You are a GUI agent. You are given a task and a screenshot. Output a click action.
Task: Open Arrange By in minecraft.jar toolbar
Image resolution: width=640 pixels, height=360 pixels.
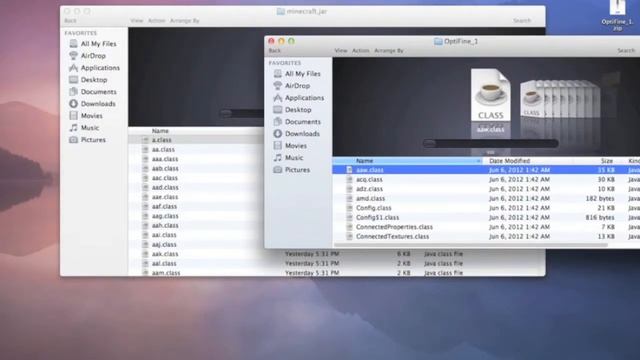pyautogui.click(x=184, y=20)
